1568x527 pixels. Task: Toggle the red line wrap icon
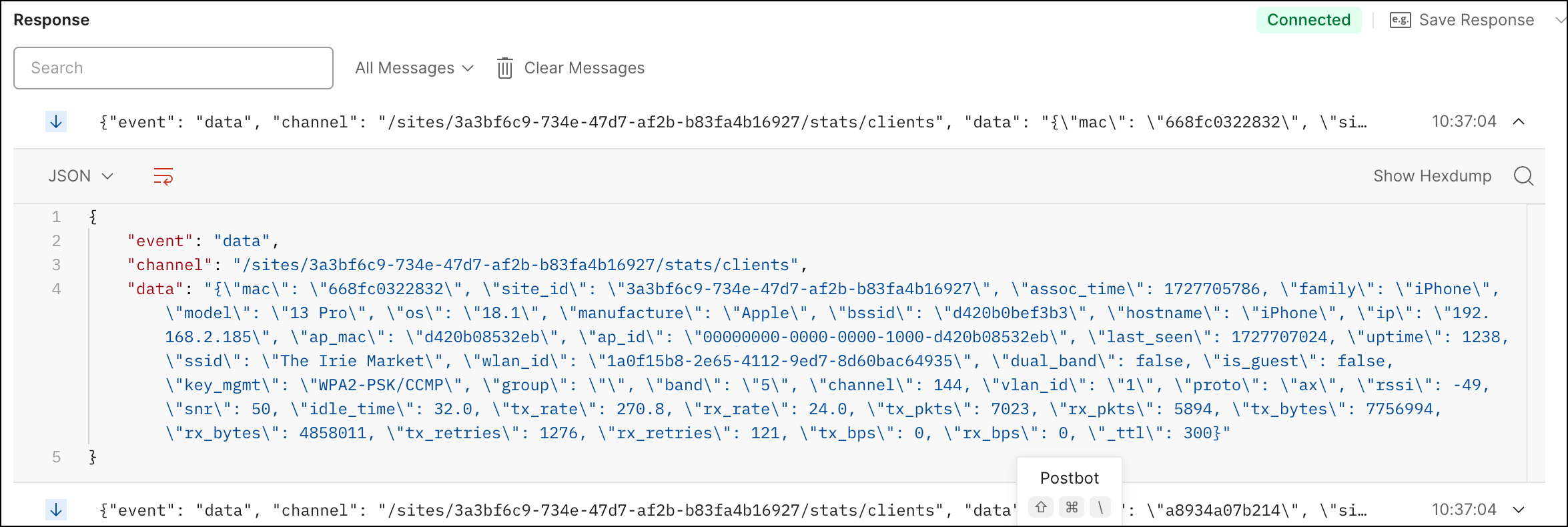point(163,176)
